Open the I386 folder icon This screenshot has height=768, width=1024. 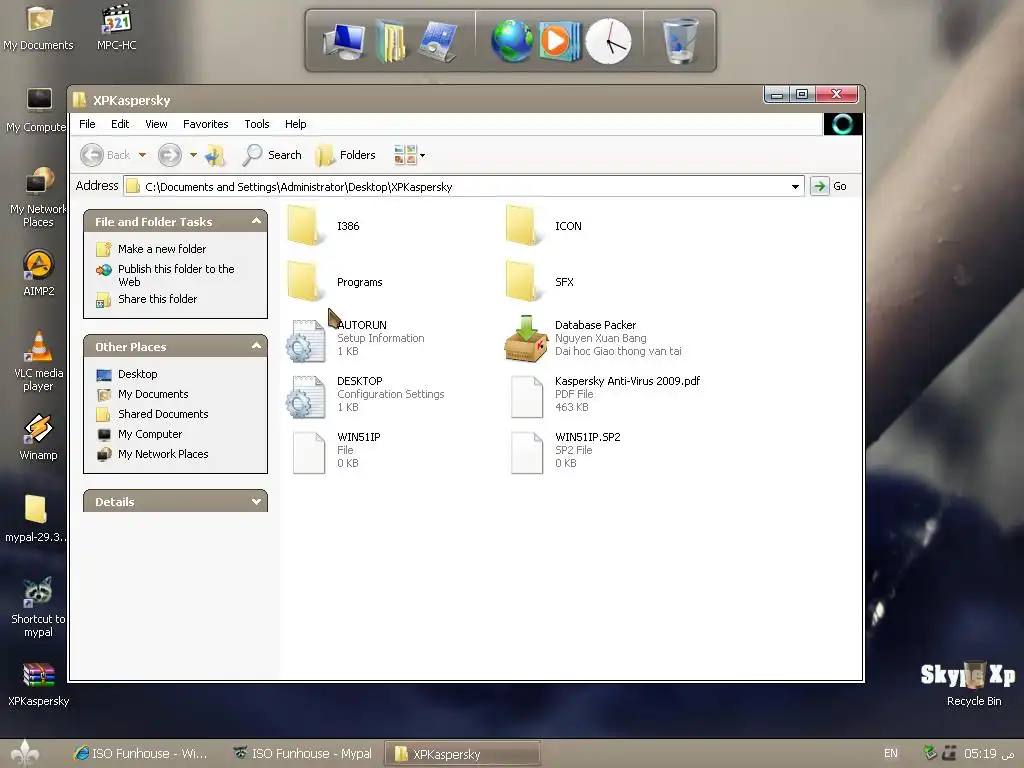pyautogui.click(x=306, y=225)
